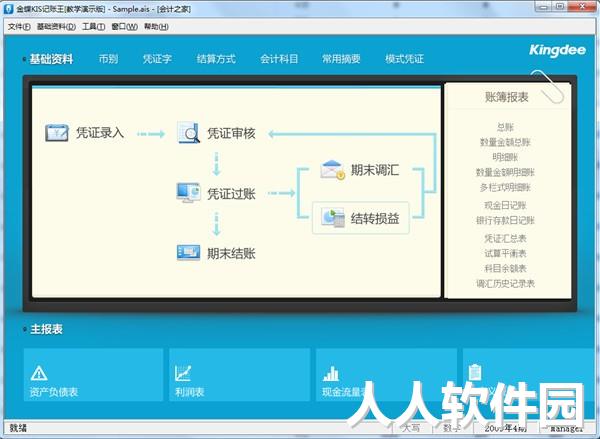600x439 pixels.
Task: Open the 试算平衡表 report link
Action: coord(505,253)
